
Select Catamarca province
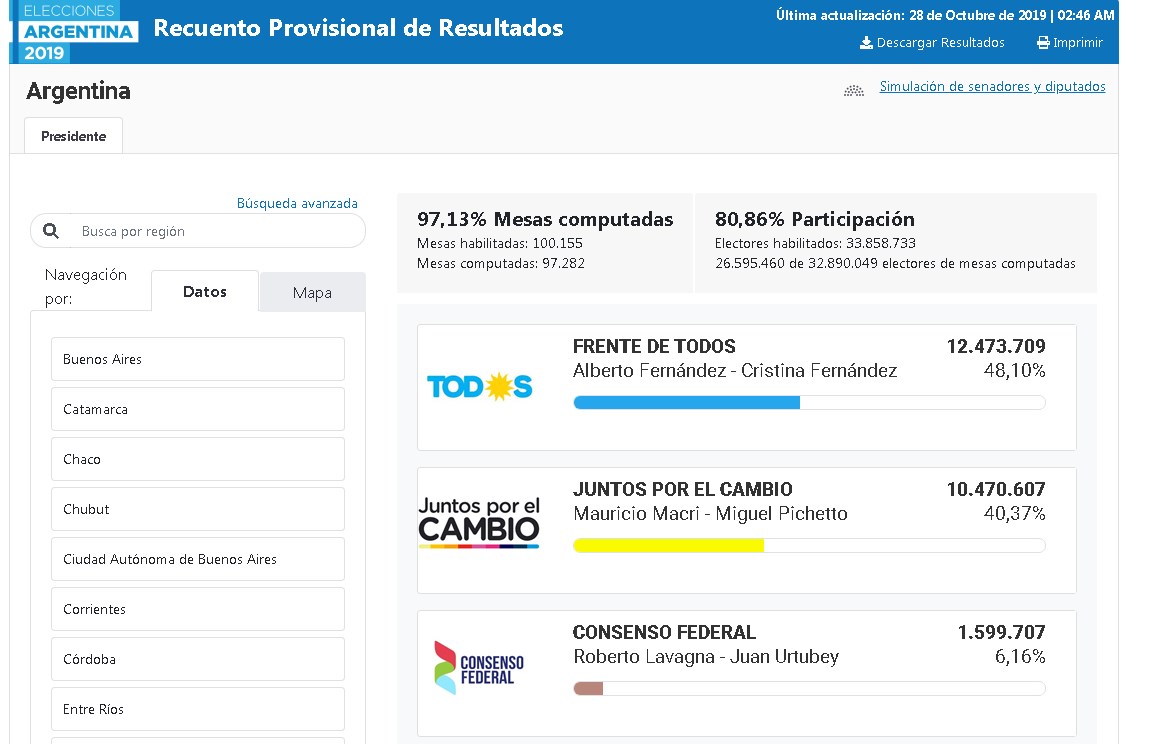tap(198, 409)
